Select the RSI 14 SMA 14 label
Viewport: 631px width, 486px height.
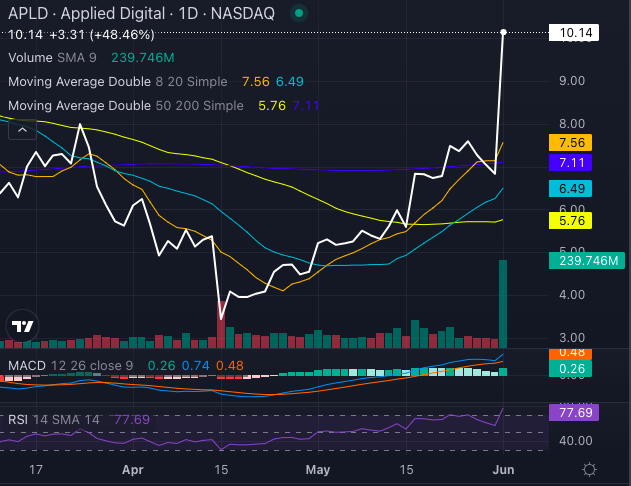pos(54,420)
